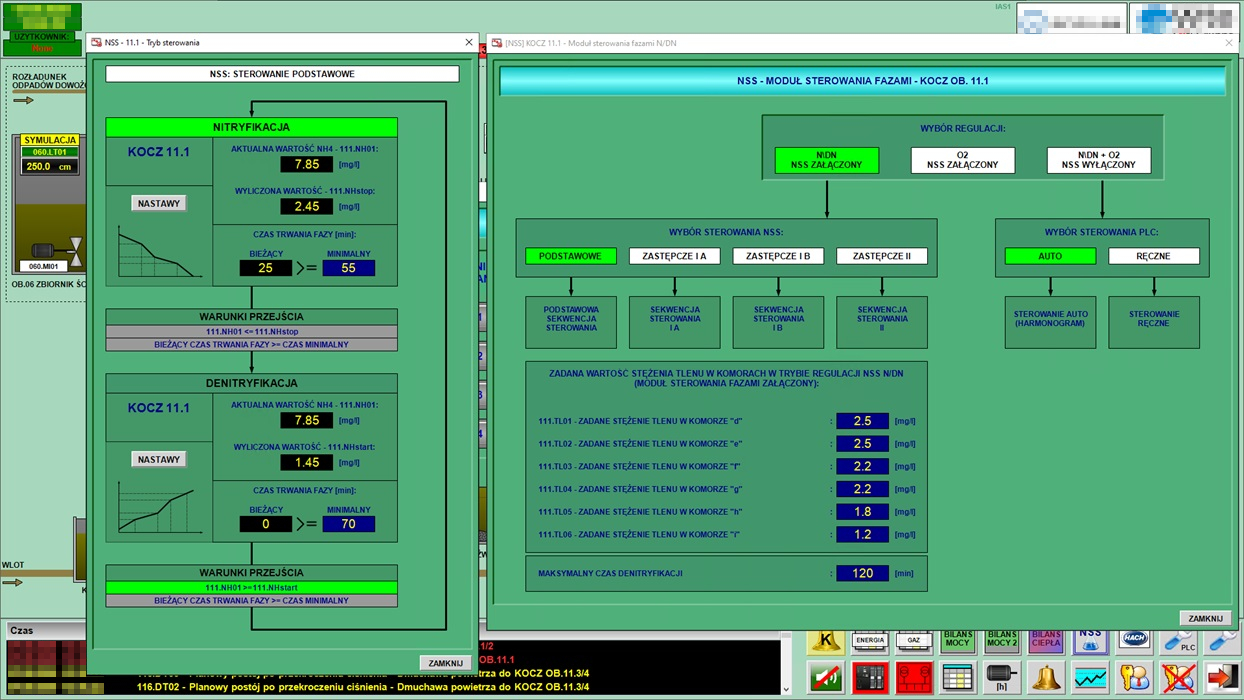Screen dimensions: 1244x700
Task: Edit 111.TL01 oxygen setpoint for chamber d
Action: 862,421
